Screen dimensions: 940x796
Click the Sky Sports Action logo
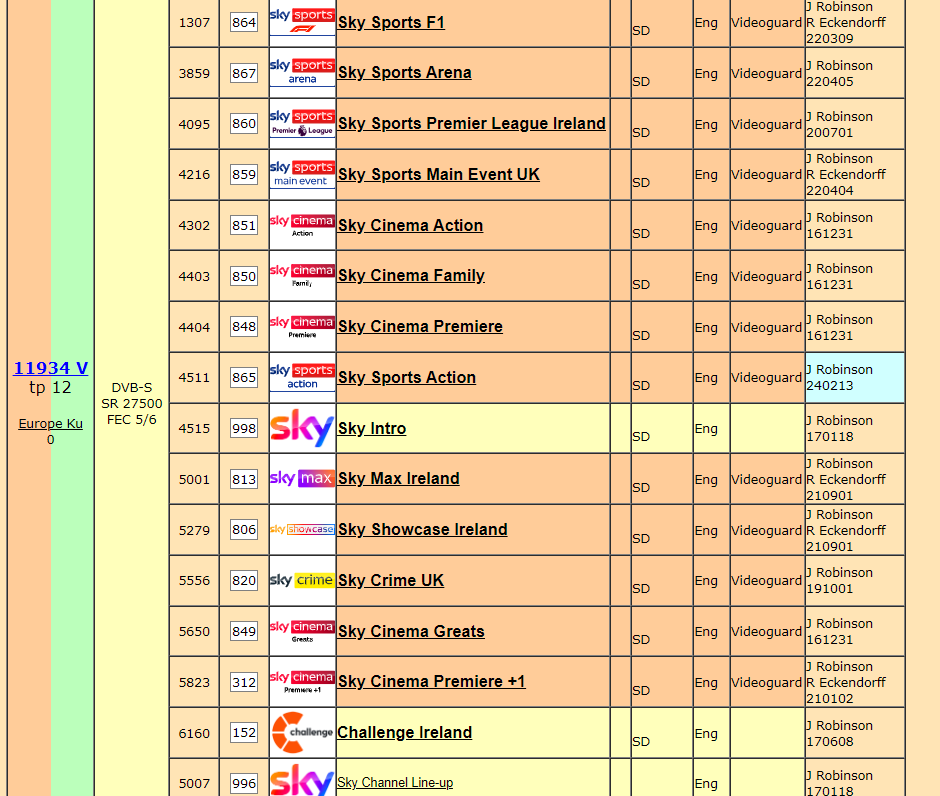302,378
